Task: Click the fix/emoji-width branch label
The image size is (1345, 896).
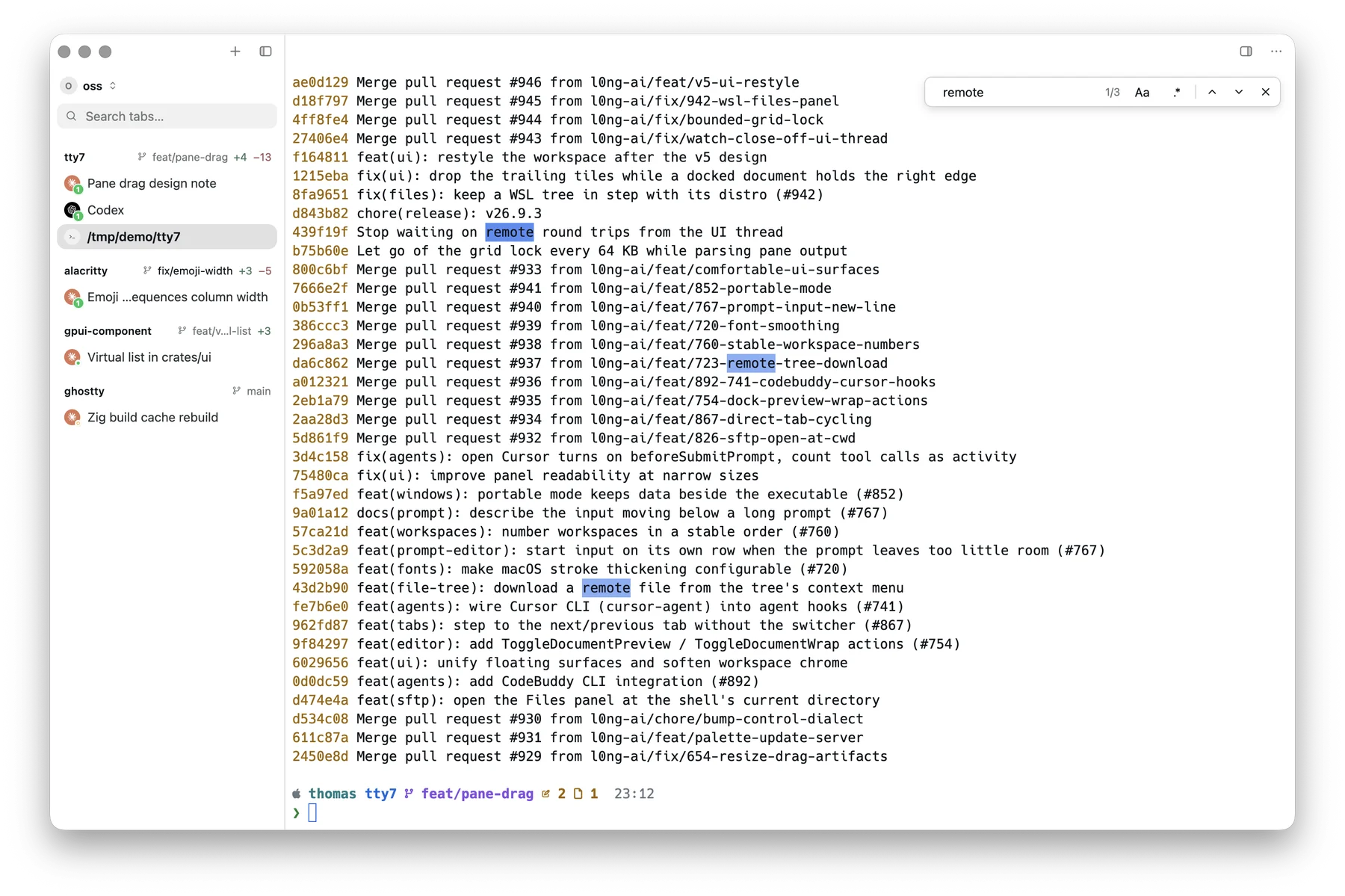Action: pyautogui.click(x=195, y=271)
